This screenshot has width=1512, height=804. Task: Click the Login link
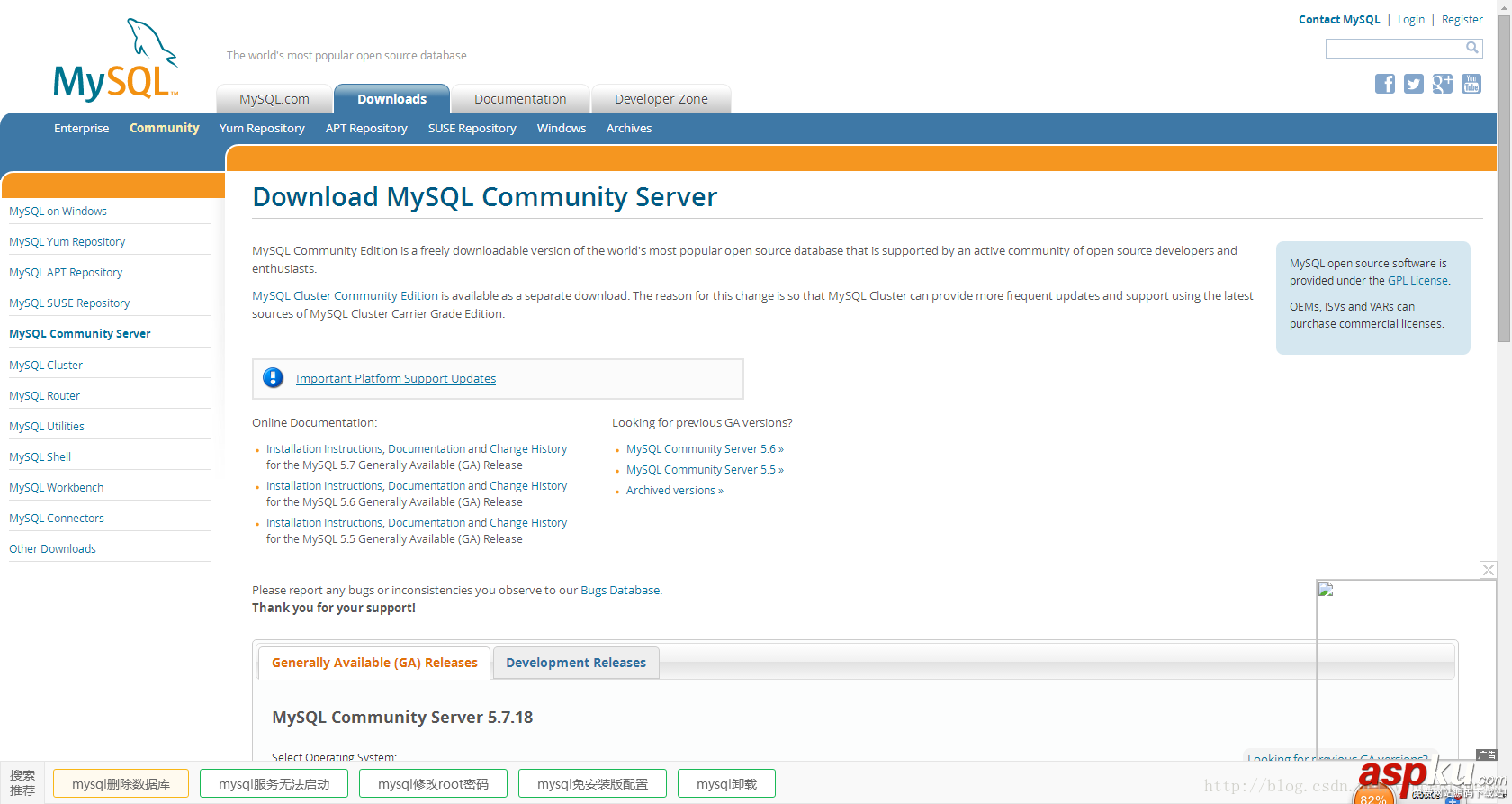(x=1411, y=20)
